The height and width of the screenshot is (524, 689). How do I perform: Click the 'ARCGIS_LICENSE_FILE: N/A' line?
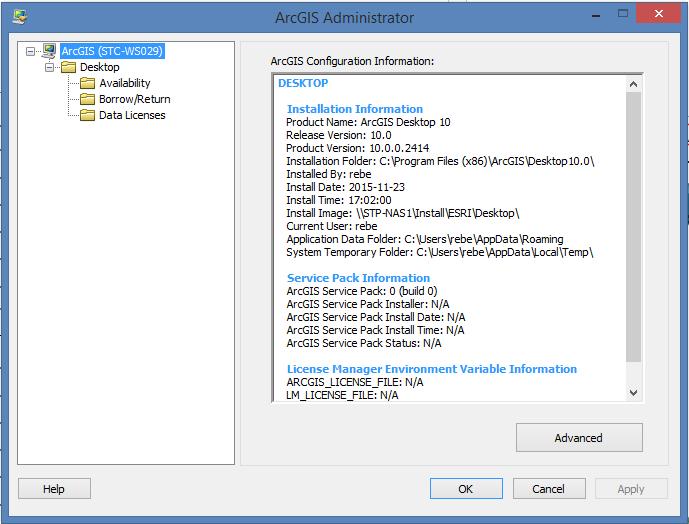click(355, 382)
